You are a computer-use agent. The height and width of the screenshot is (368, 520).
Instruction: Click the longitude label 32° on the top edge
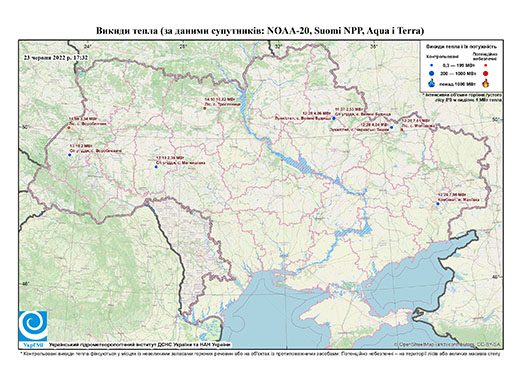279,46
